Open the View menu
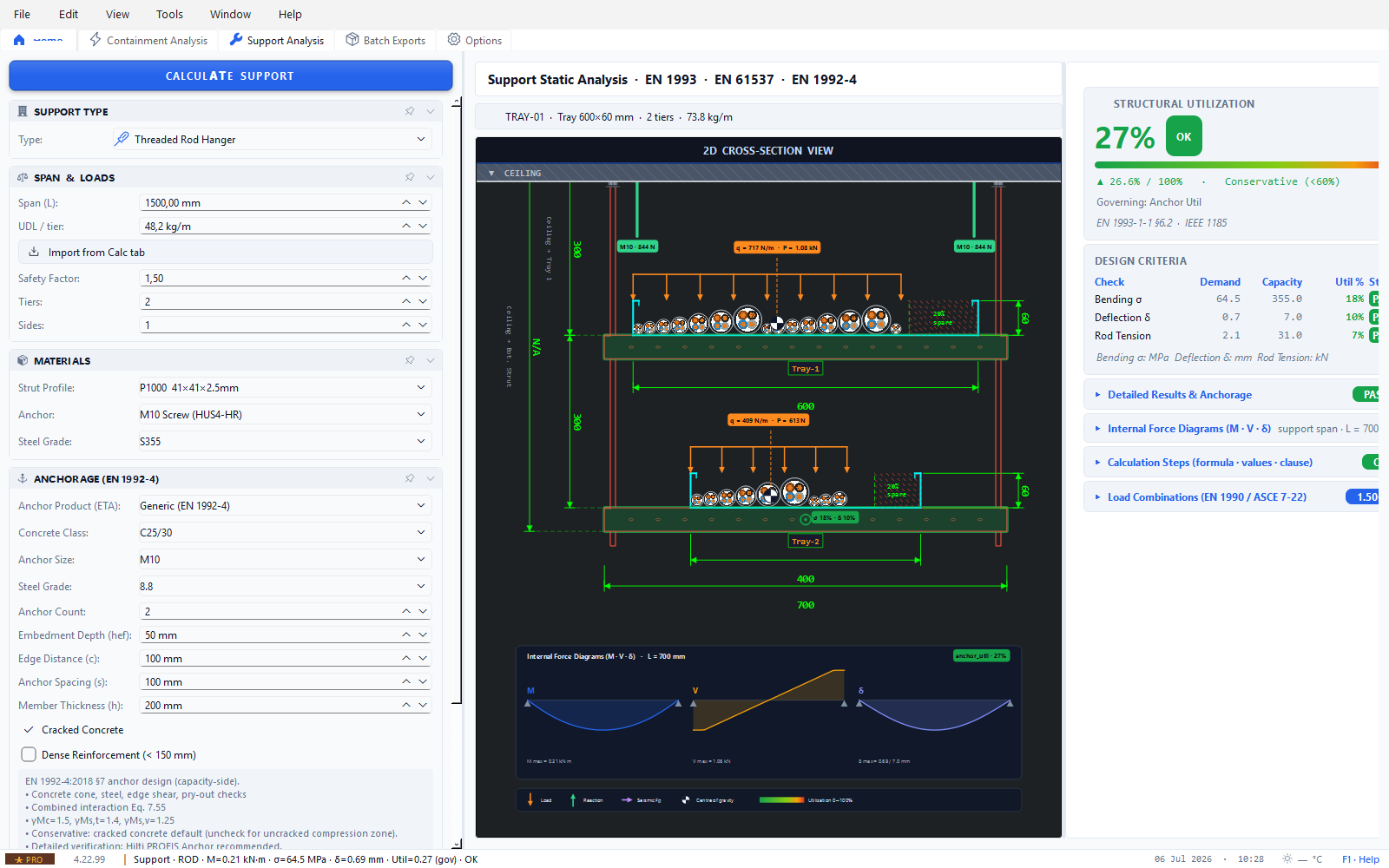 (x=117, y=14)
